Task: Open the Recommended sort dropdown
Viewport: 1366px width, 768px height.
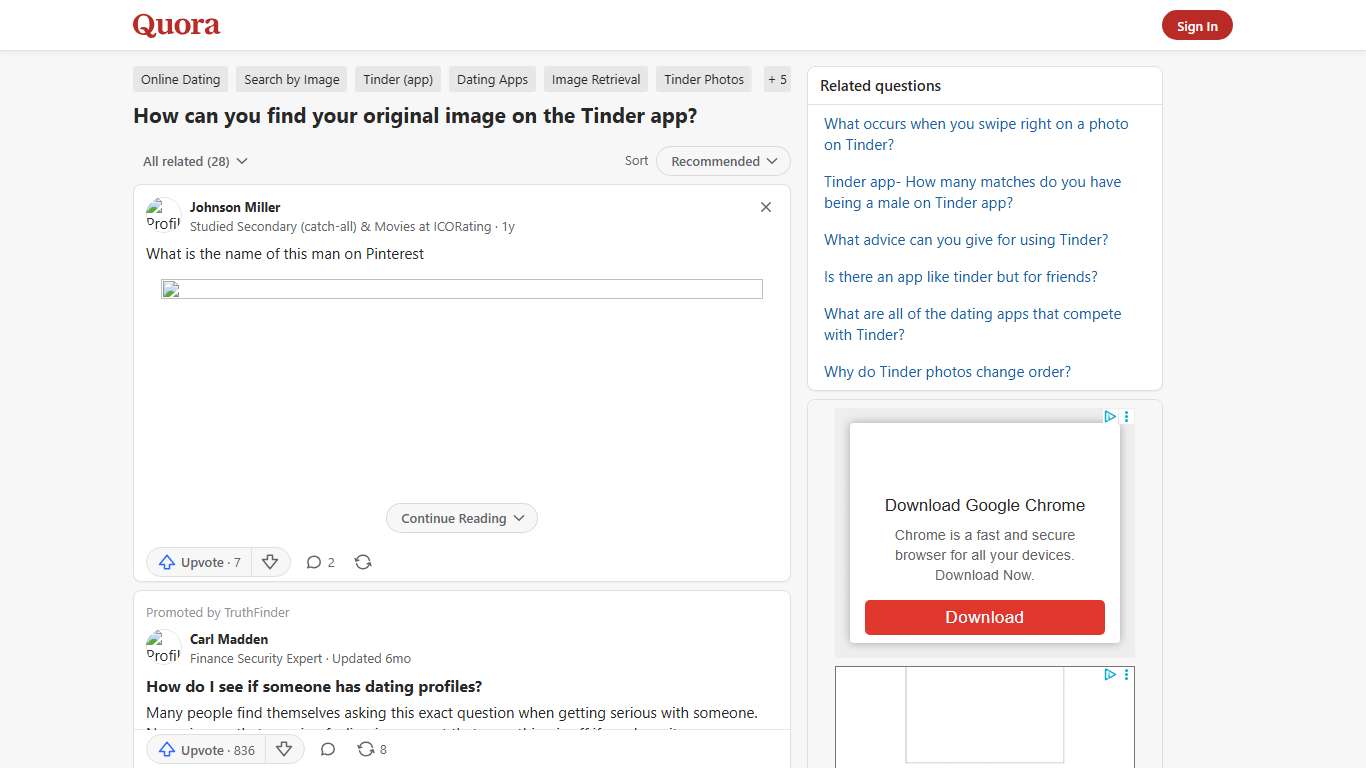Action: pyautogui.click(x=722, y=161)
